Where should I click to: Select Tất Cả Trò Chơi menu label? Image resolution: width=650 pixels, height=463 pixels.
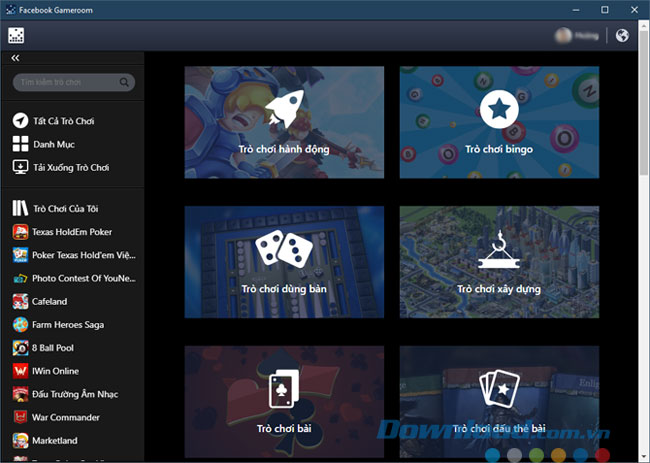[x=64, y=121]
